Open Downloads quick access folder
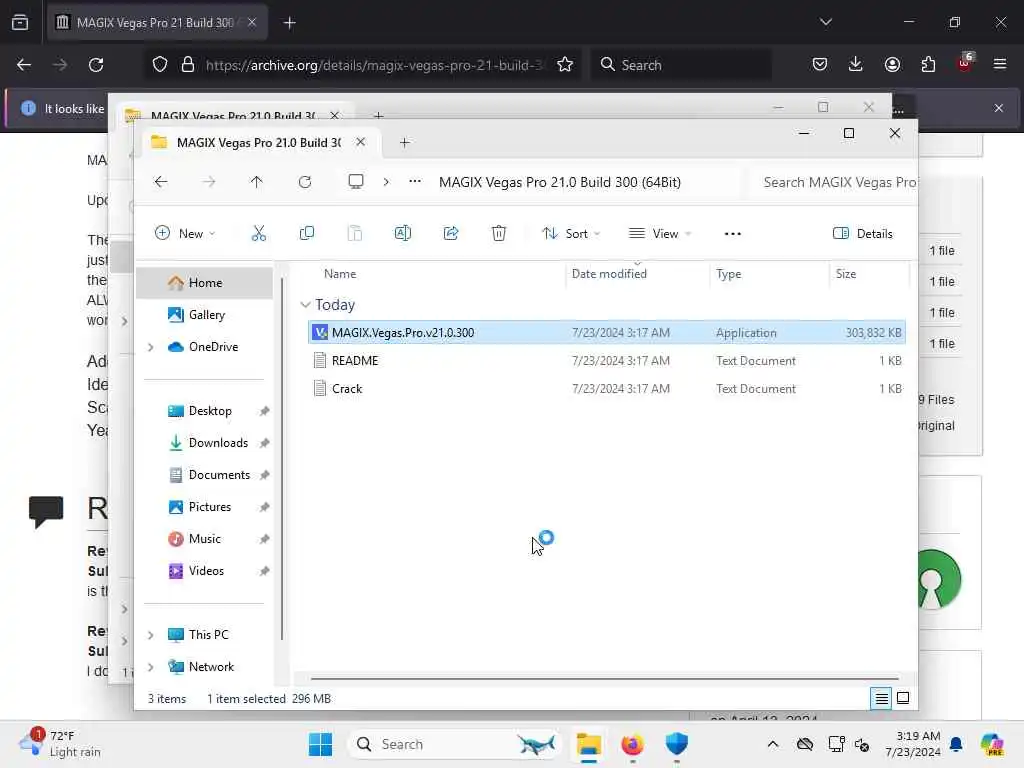Screen dimensions: 1024x768 tap(204, 443)
